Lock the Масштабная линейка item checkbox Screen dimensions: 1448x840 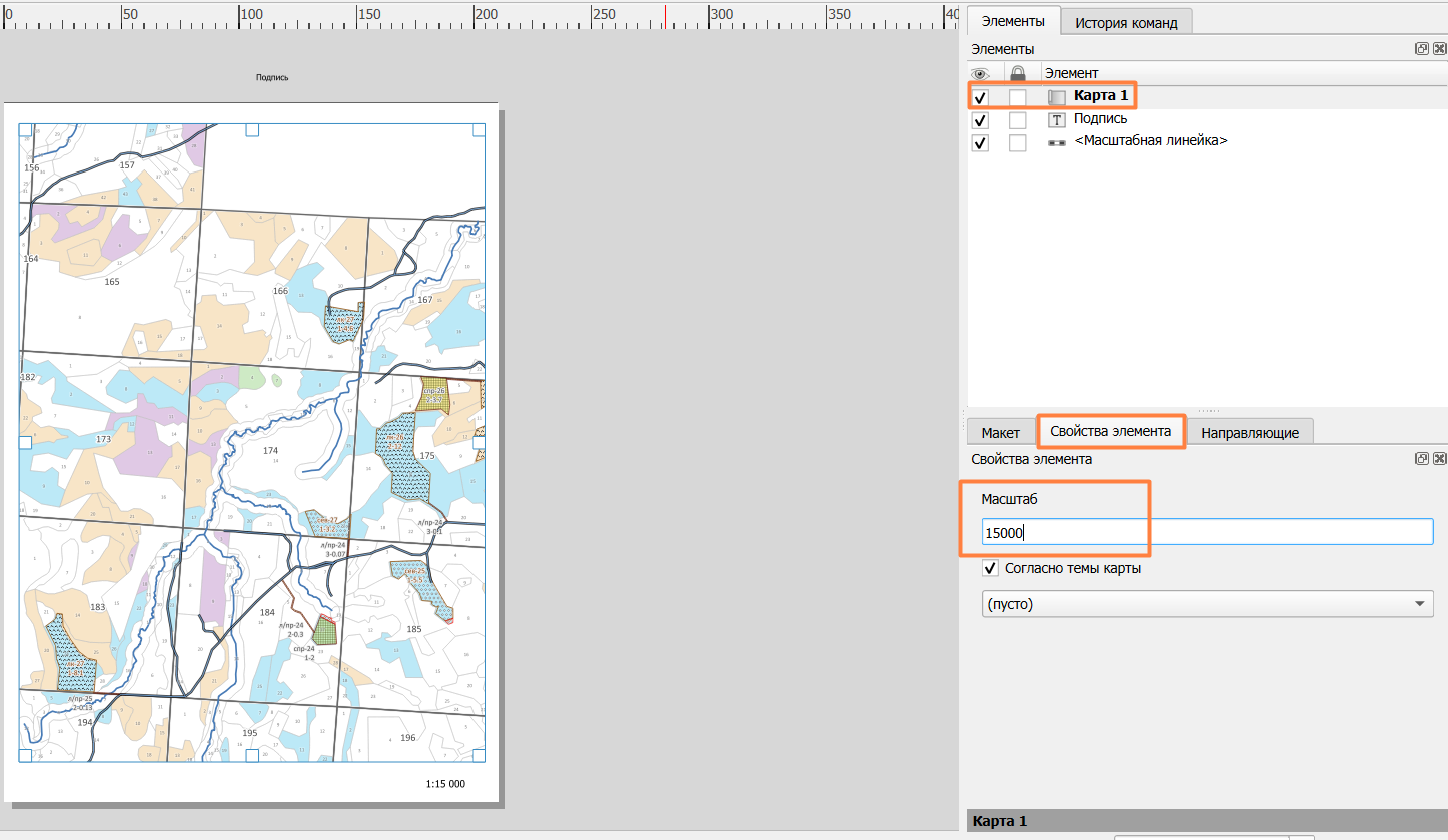pyautogui.click(x=1018, y=143)
